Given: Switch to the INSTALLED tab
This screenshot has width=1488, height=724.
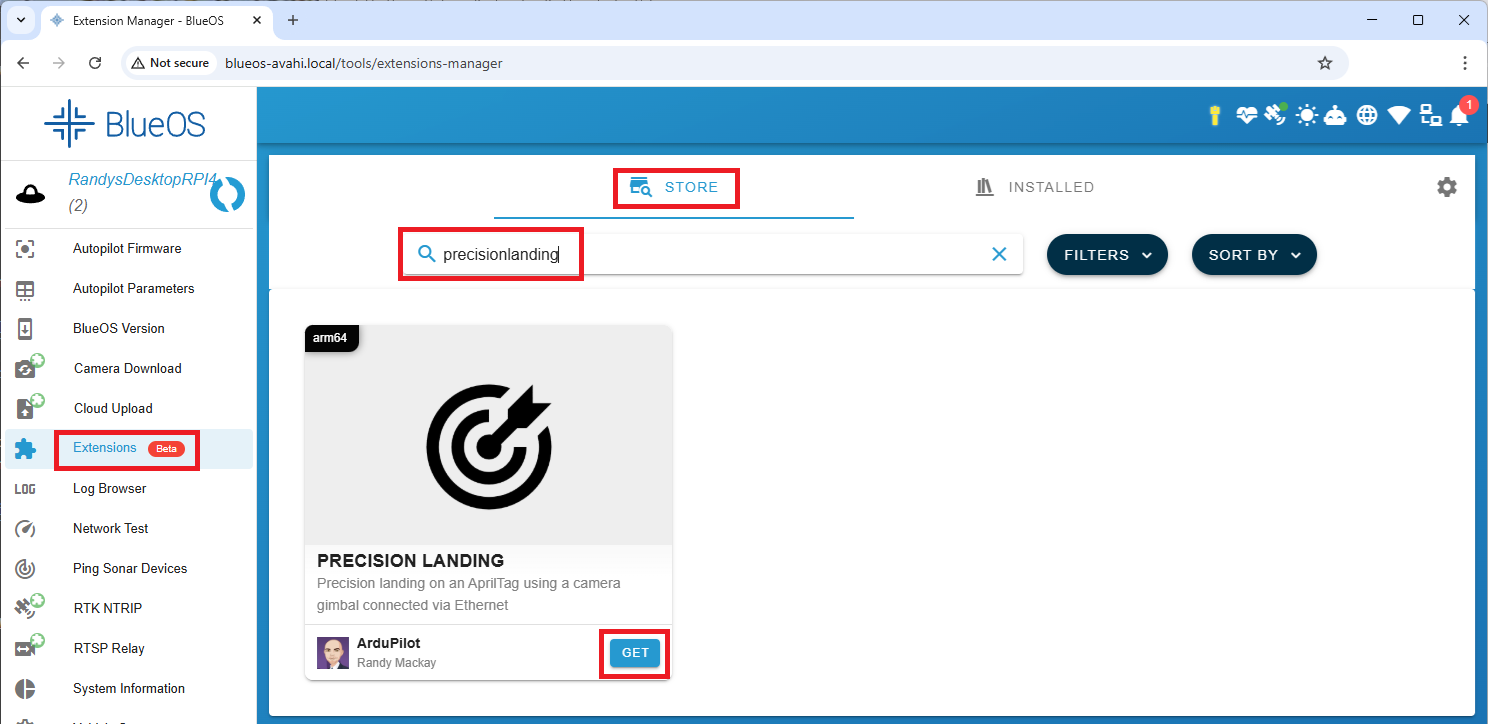Looking at the screenshot, I should (x=1035, y=187).
